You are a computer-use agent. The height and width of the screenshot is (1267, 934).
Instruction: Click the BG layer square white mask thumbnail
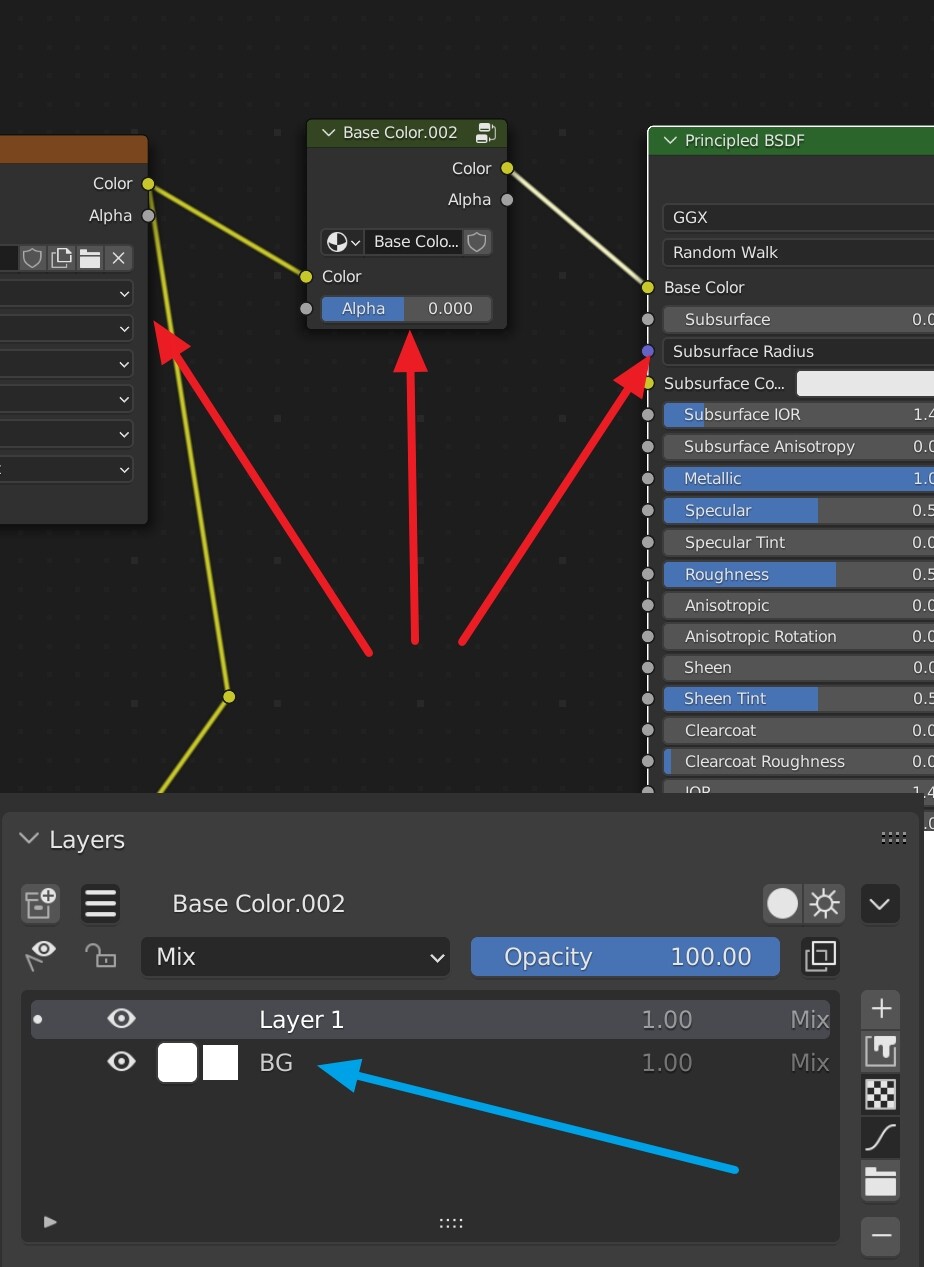click(x=220, y=1062)
